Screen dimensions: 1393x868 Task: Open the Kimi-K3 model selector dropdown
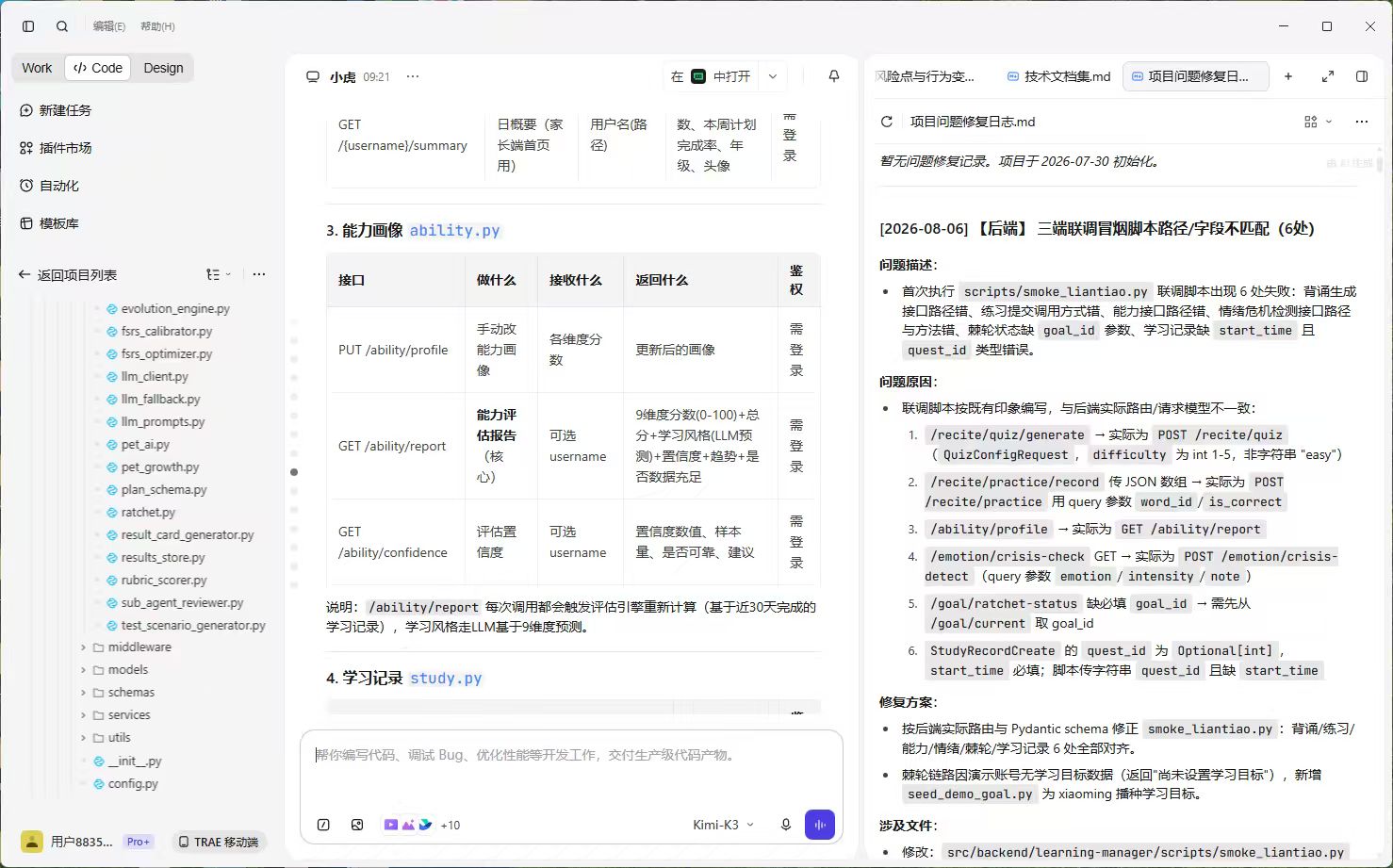723,825
